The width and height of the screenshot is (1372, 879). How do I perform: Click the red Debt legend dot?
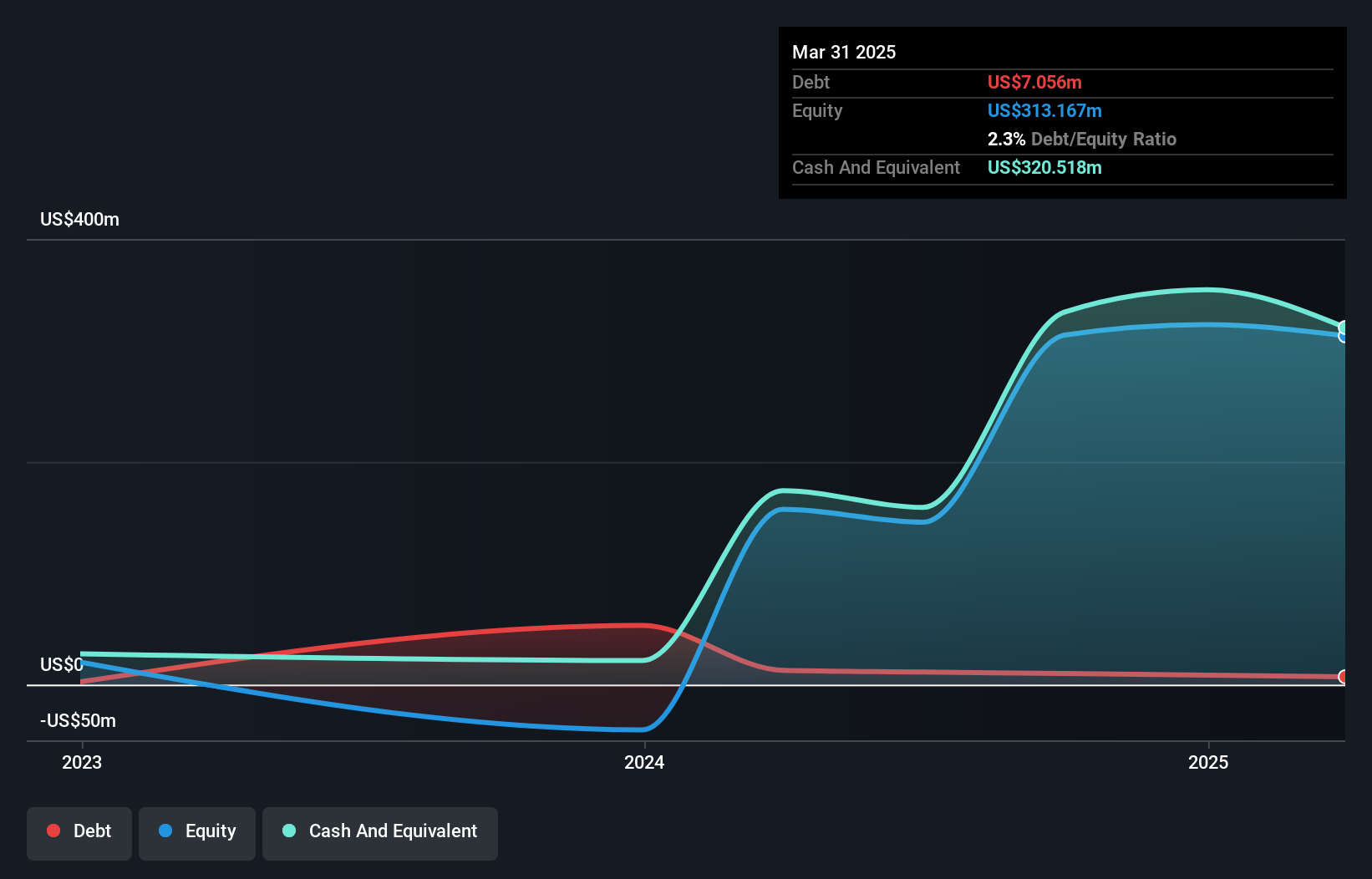click(x=53, y=831)
